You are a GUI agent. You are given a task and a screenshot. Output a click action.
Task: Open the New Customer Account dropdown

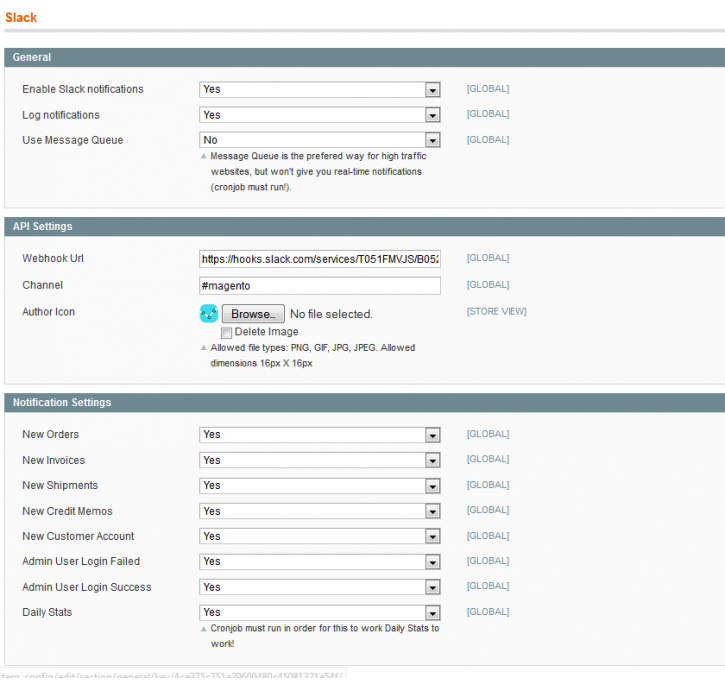319,536
